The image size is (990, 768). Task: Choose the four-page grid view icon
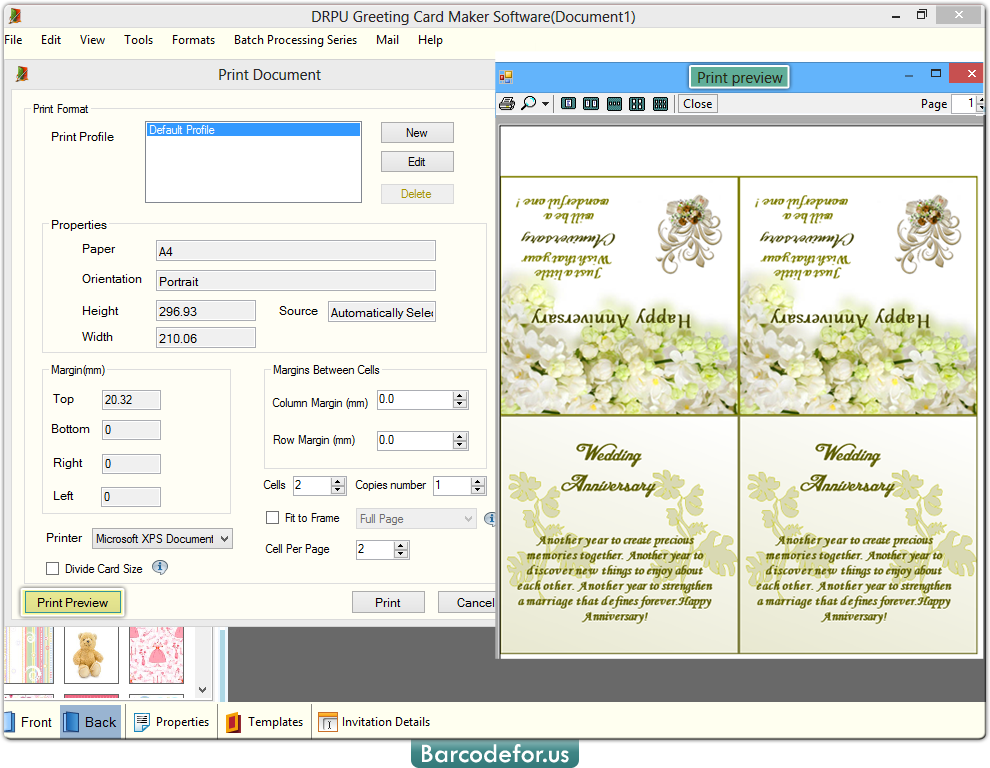[637, 103]
